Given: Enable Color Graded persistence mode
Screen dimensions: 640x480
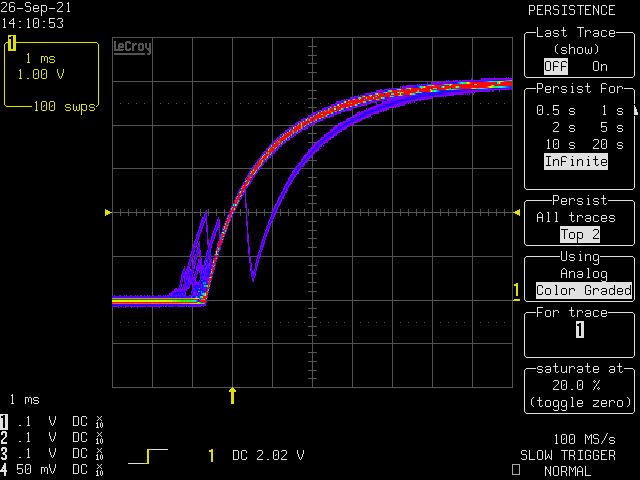Looking at the screenshot, I should coord(584,291).
